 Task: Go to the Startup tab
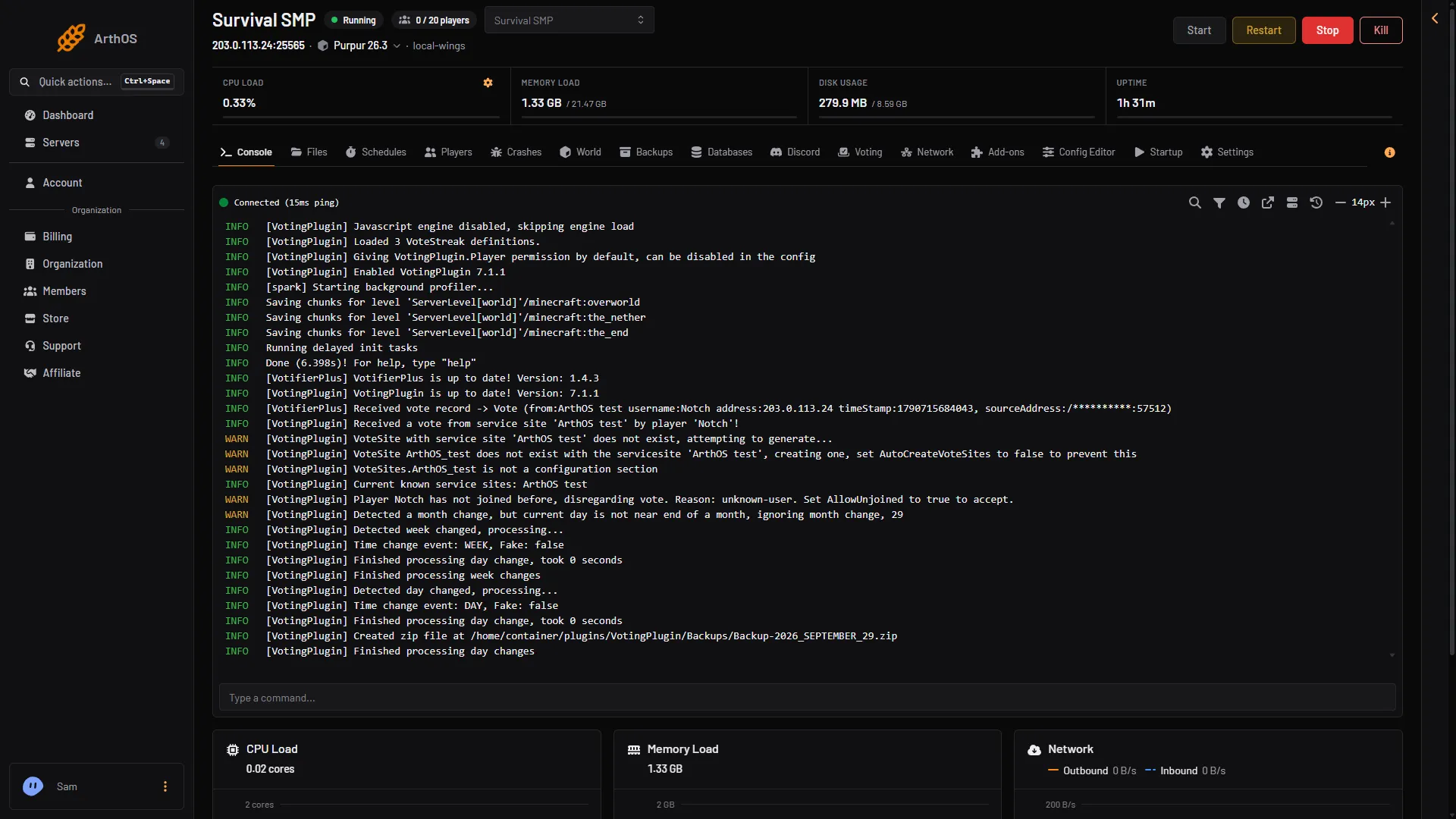1158,152
